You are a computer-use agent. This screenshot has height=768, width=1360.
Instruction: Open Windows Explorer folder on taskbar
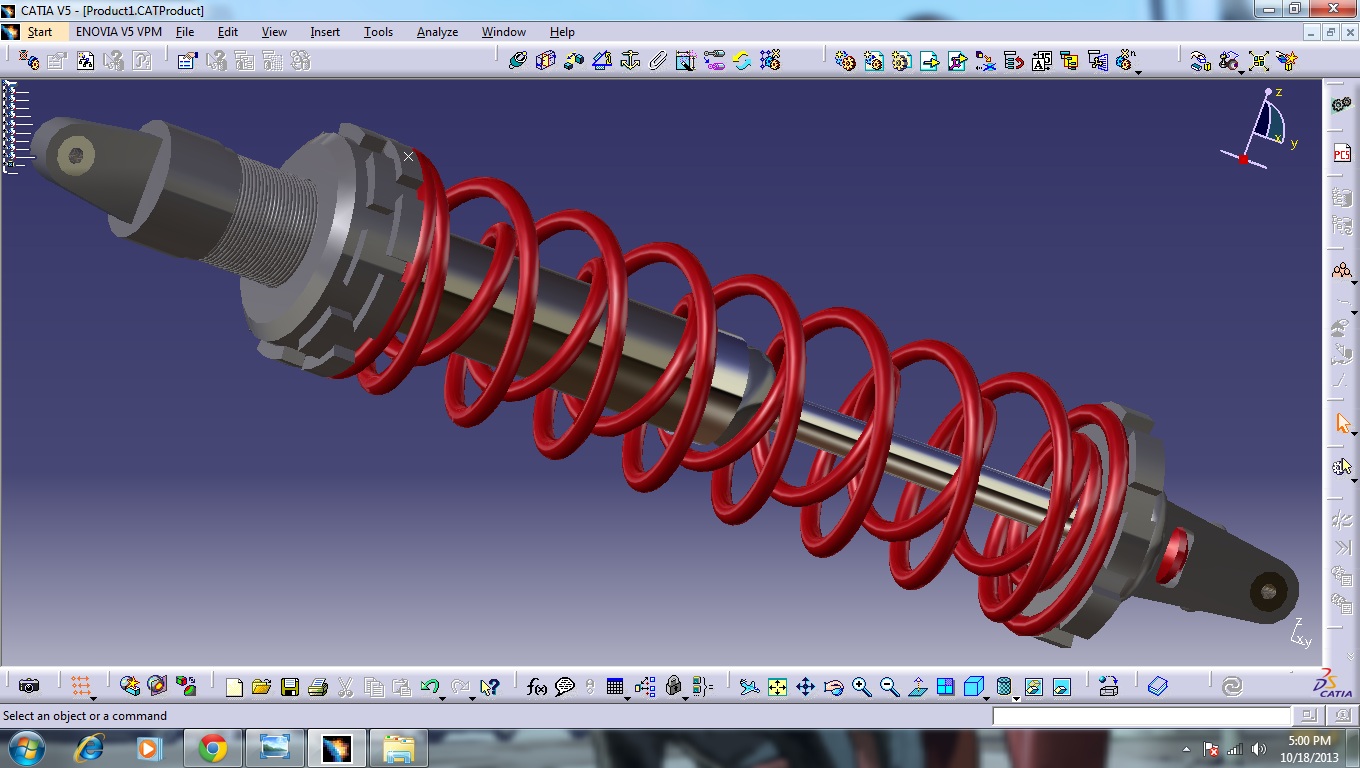tap(398, 748)
